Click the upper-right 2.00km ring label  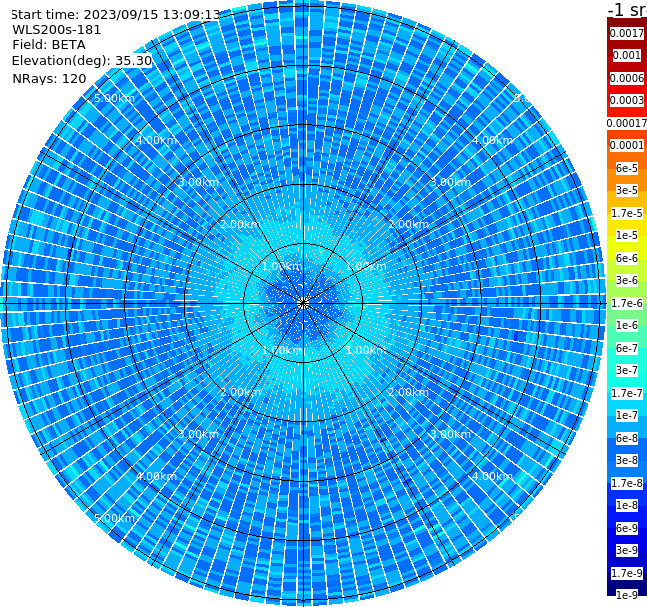(409, 224)
